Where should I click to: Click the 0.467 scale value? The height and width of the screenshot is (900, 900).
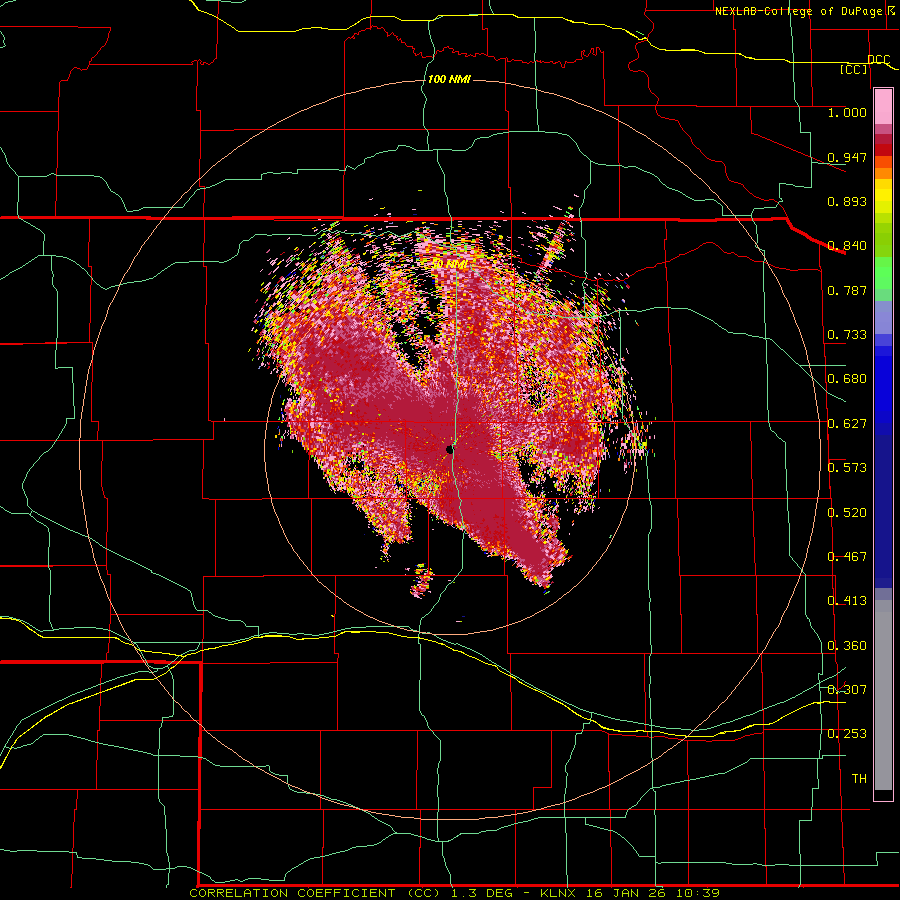[x=847, y=556]
